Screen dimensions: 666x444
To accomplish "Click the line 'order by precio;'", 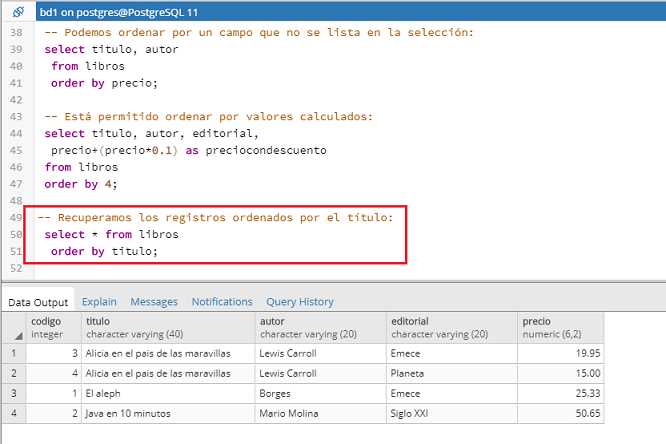I will [104, 83].
